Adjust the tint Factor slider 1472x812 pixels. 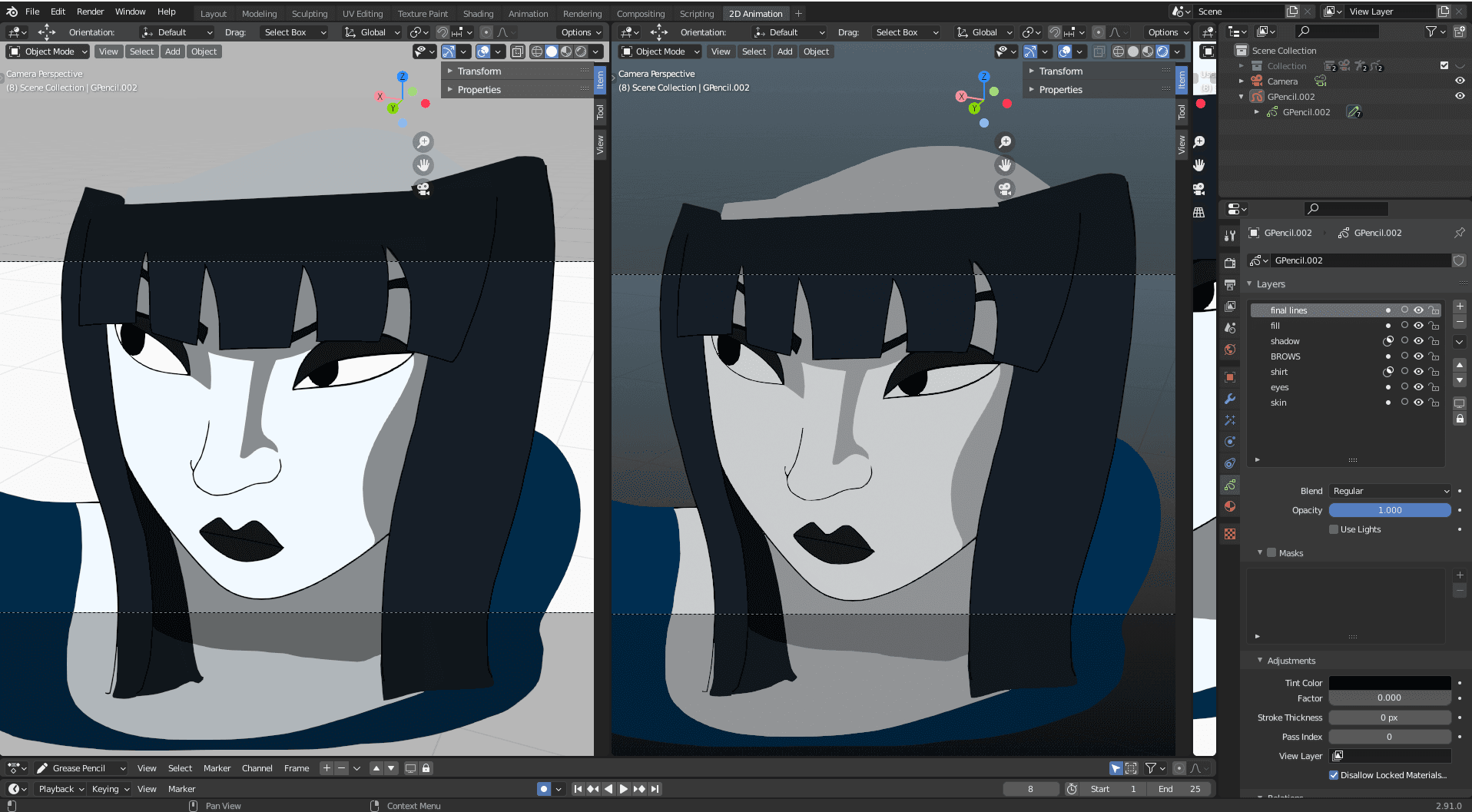point(1390,698)
